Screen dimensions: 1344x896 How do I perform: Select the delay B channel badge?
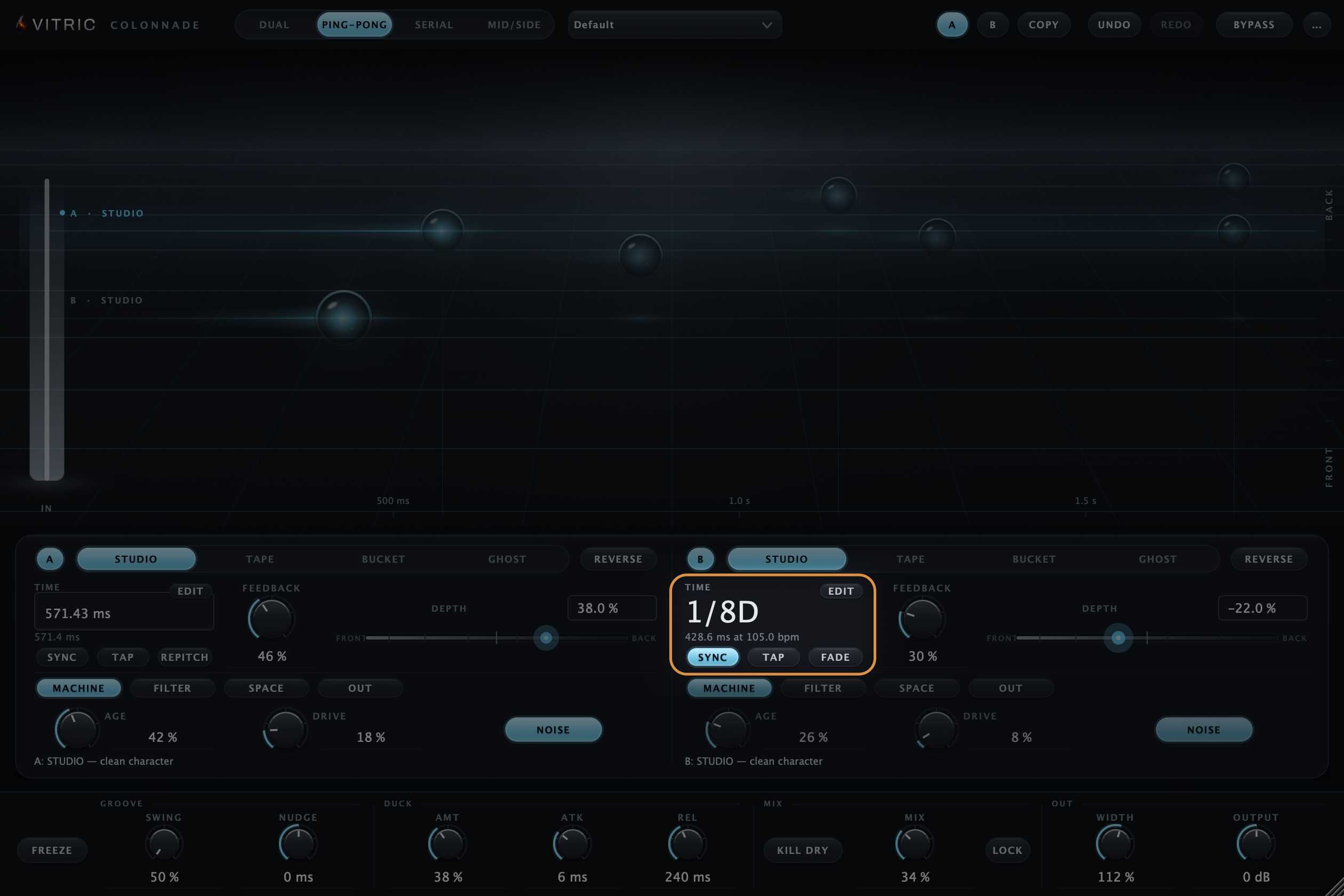[700, 559]
